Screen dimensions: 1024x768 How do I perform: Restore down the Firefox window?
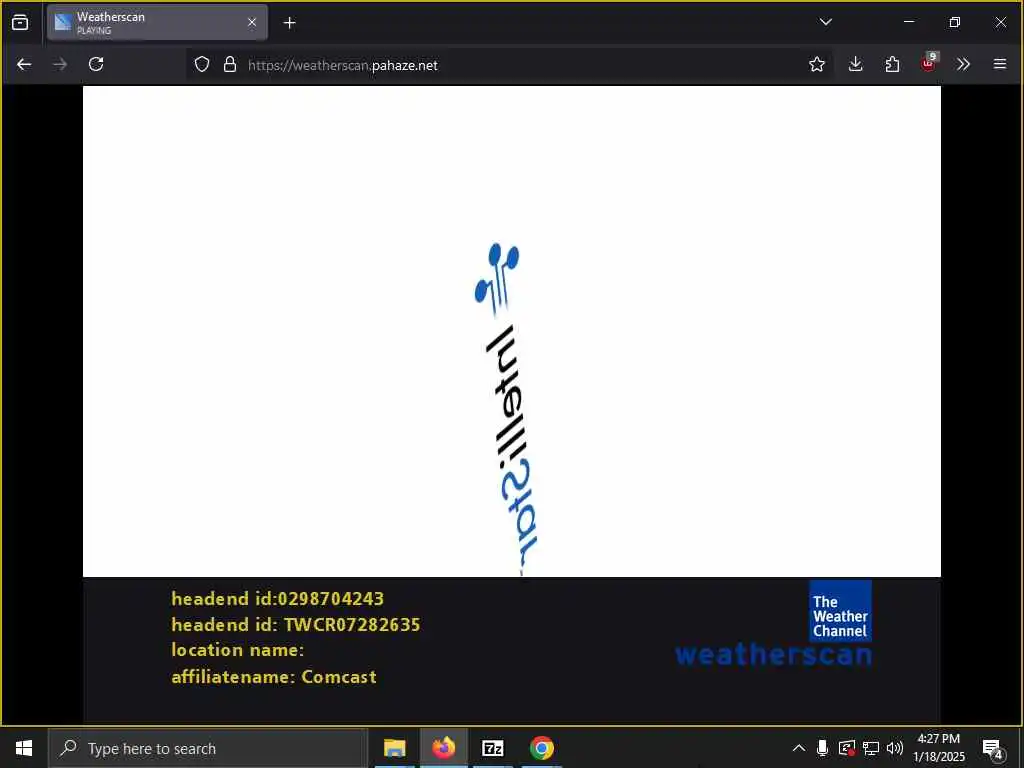point(955,22)
